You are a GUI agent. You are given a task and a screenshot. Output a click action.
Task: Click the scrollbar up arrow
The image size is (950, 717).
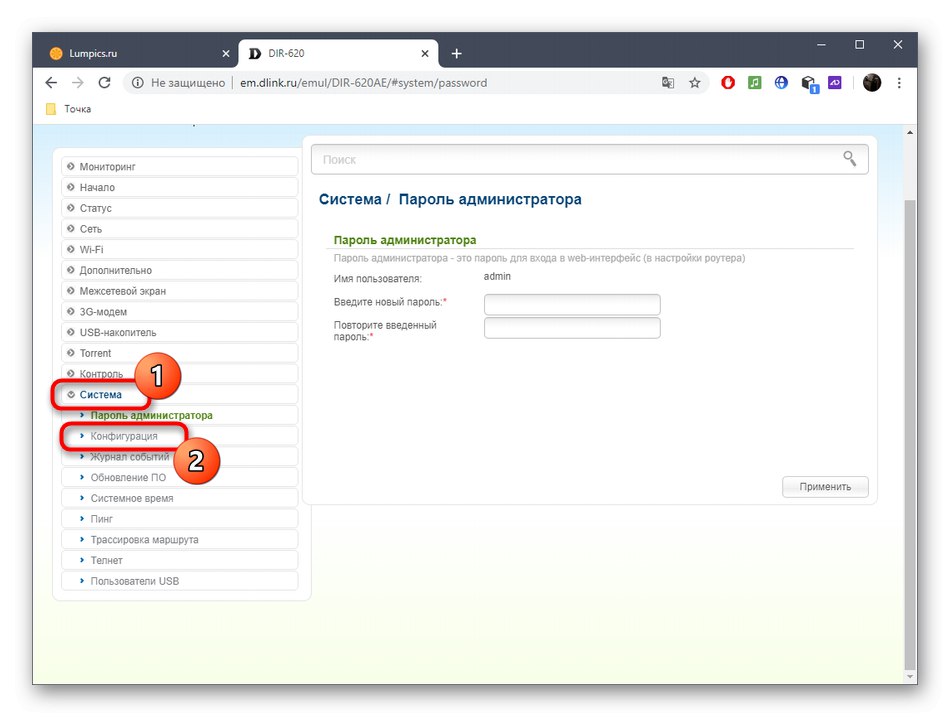pos(909,132)
